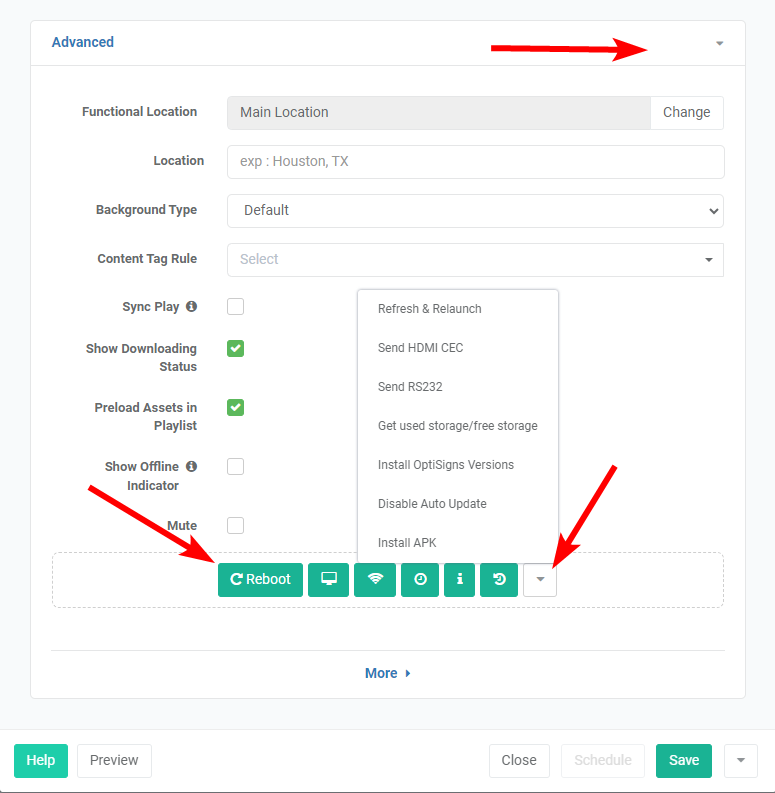Click the Location input field
The width and height of the screenshot is (775, 793).
tap(476, 162)
